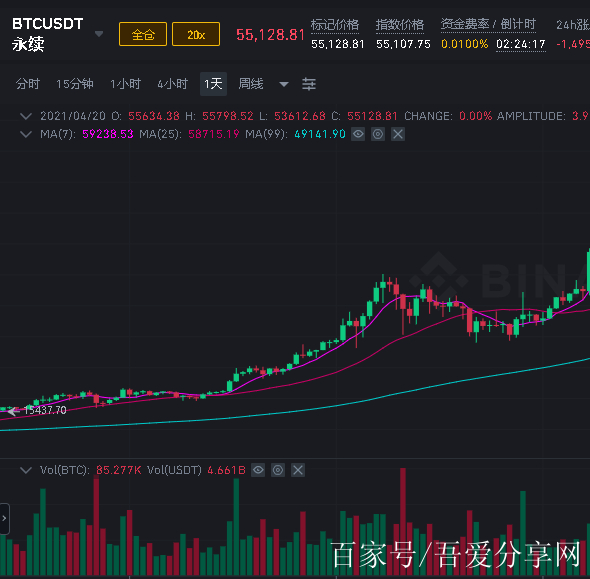590x579 pixels.
Task: Open volume indicator settings icon
Action: [278, 470]
